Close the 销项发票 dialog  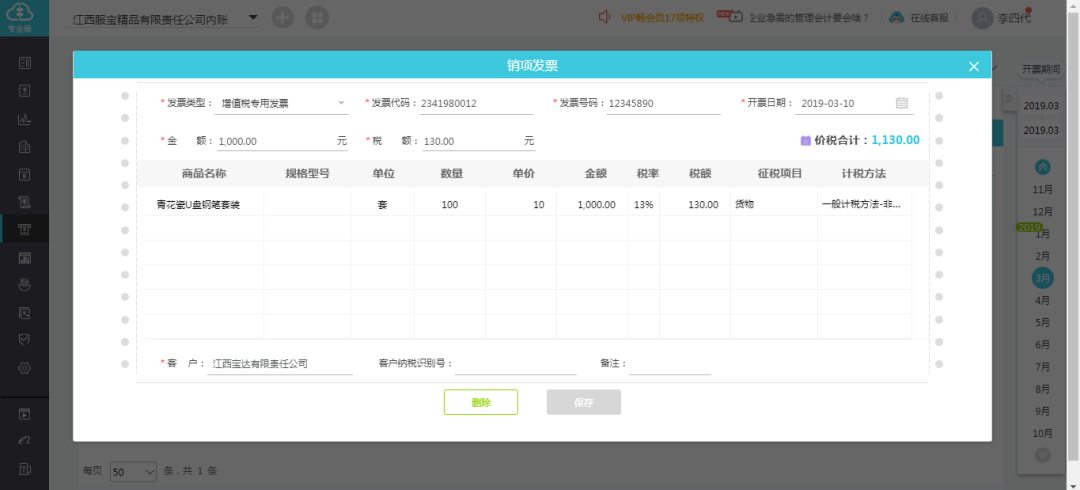pos(973,66)
